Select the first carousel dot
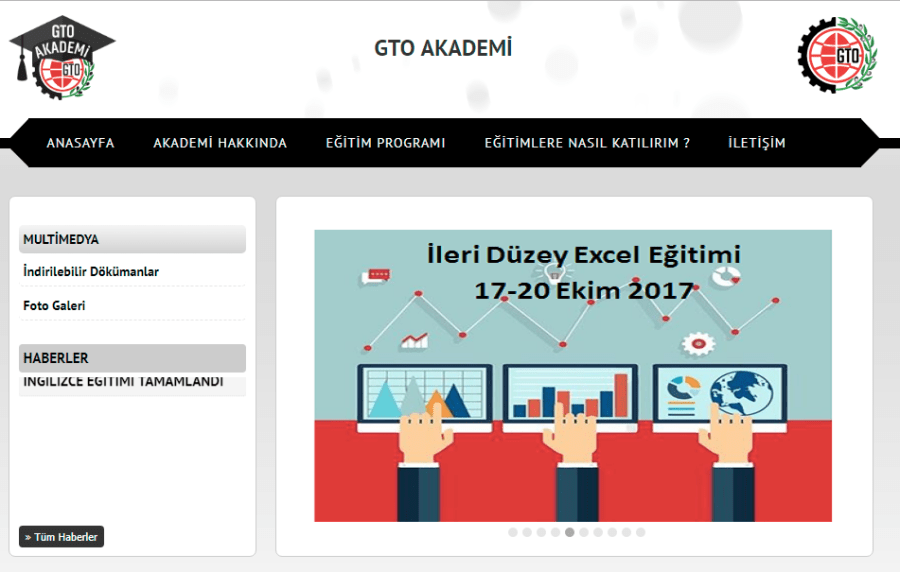The width and height of the screenshot is (900, 572). coord(513,532)
